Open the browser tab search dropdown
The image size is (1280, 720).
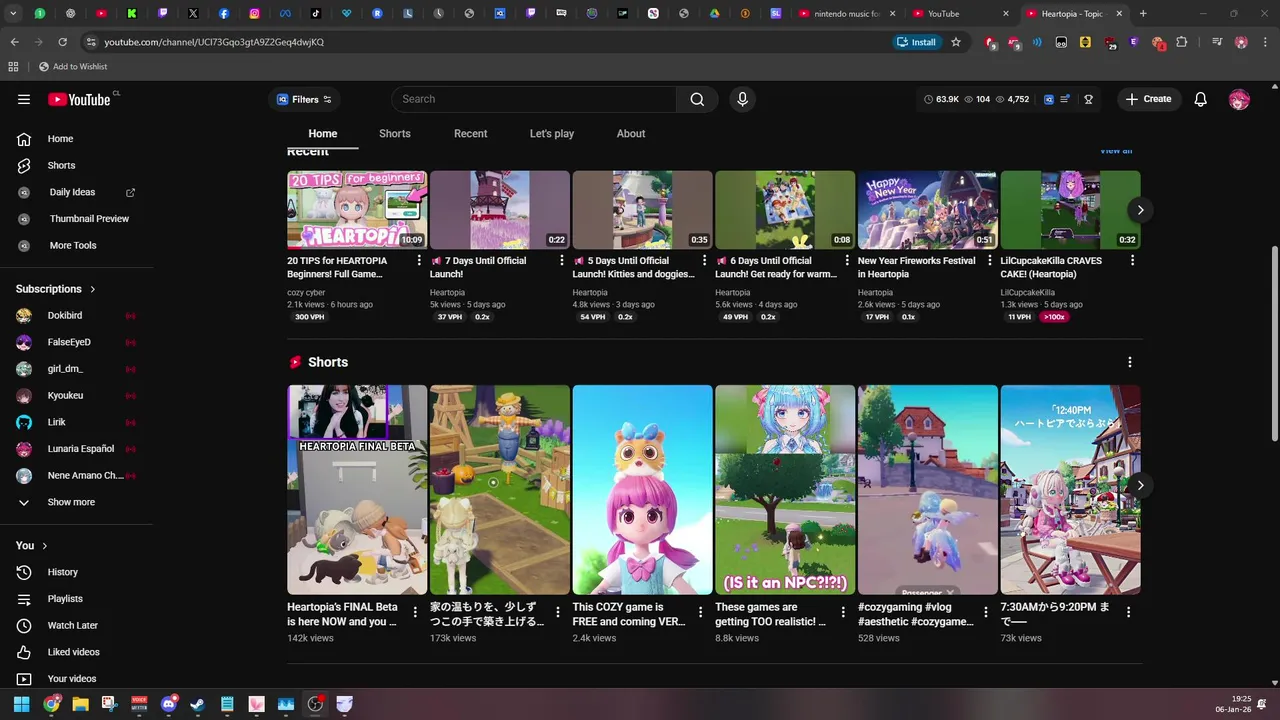click(13, 13)
